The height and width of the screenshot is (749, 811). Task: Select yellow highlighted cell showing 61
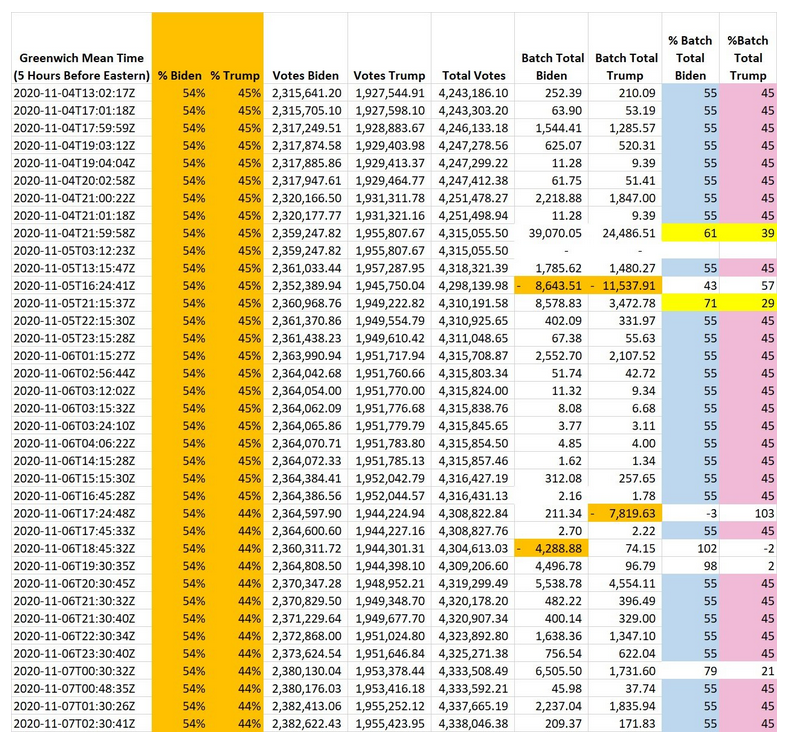pos(690,233)
